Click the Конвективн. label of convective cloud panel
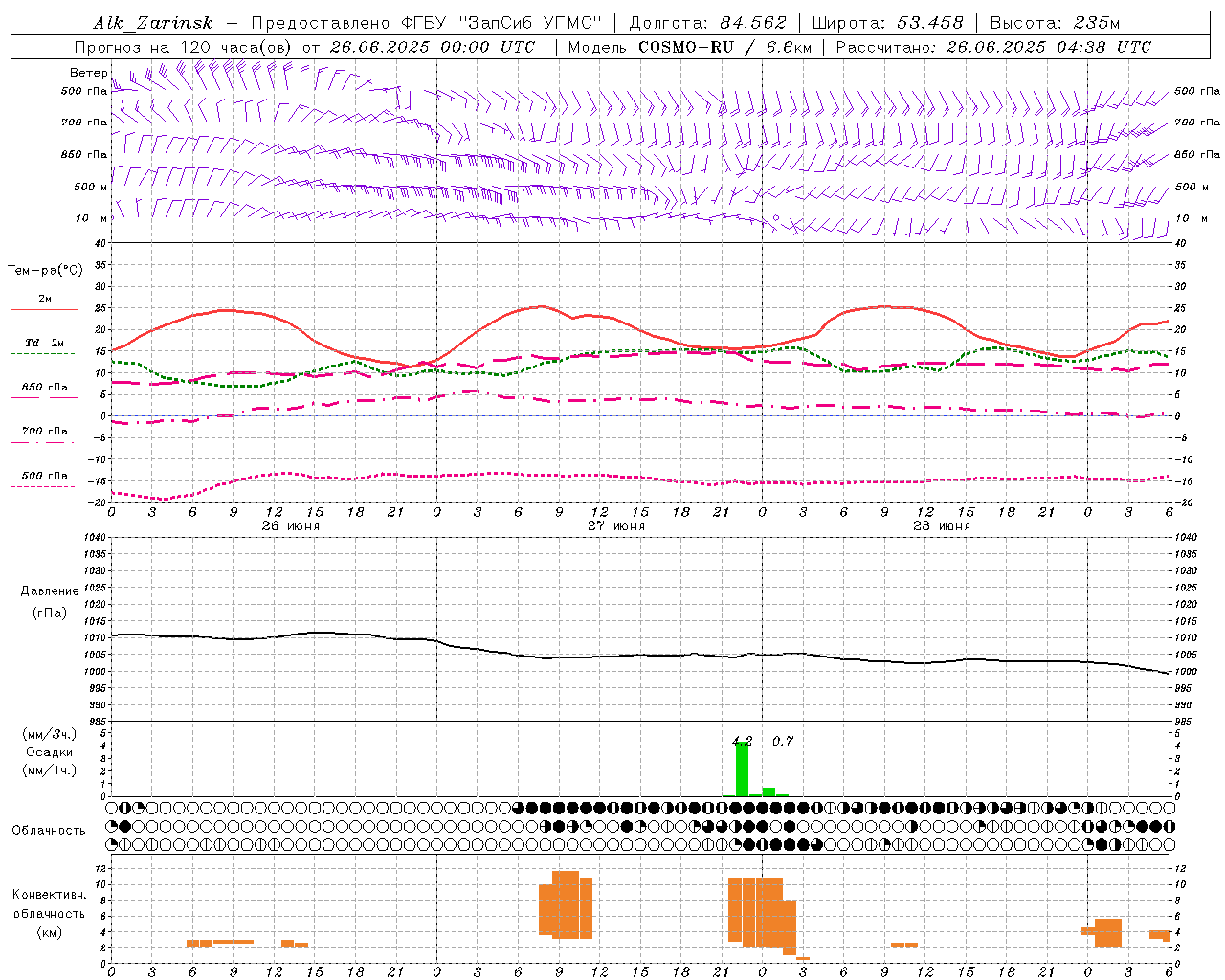 click(50, 895)
